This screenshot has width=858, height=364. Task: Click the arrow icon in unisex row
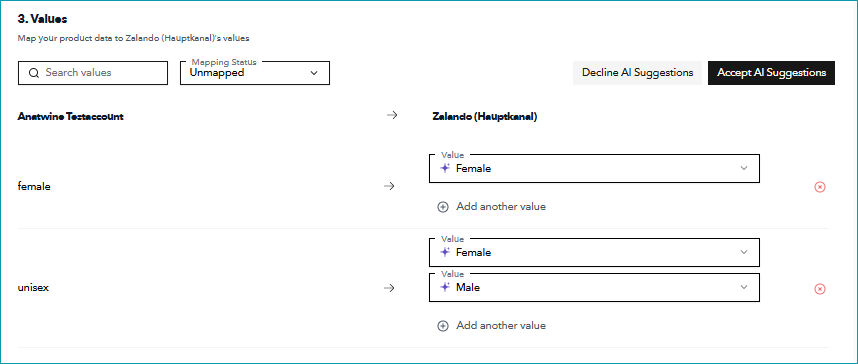pyautogui.click(x=389, y=288)
